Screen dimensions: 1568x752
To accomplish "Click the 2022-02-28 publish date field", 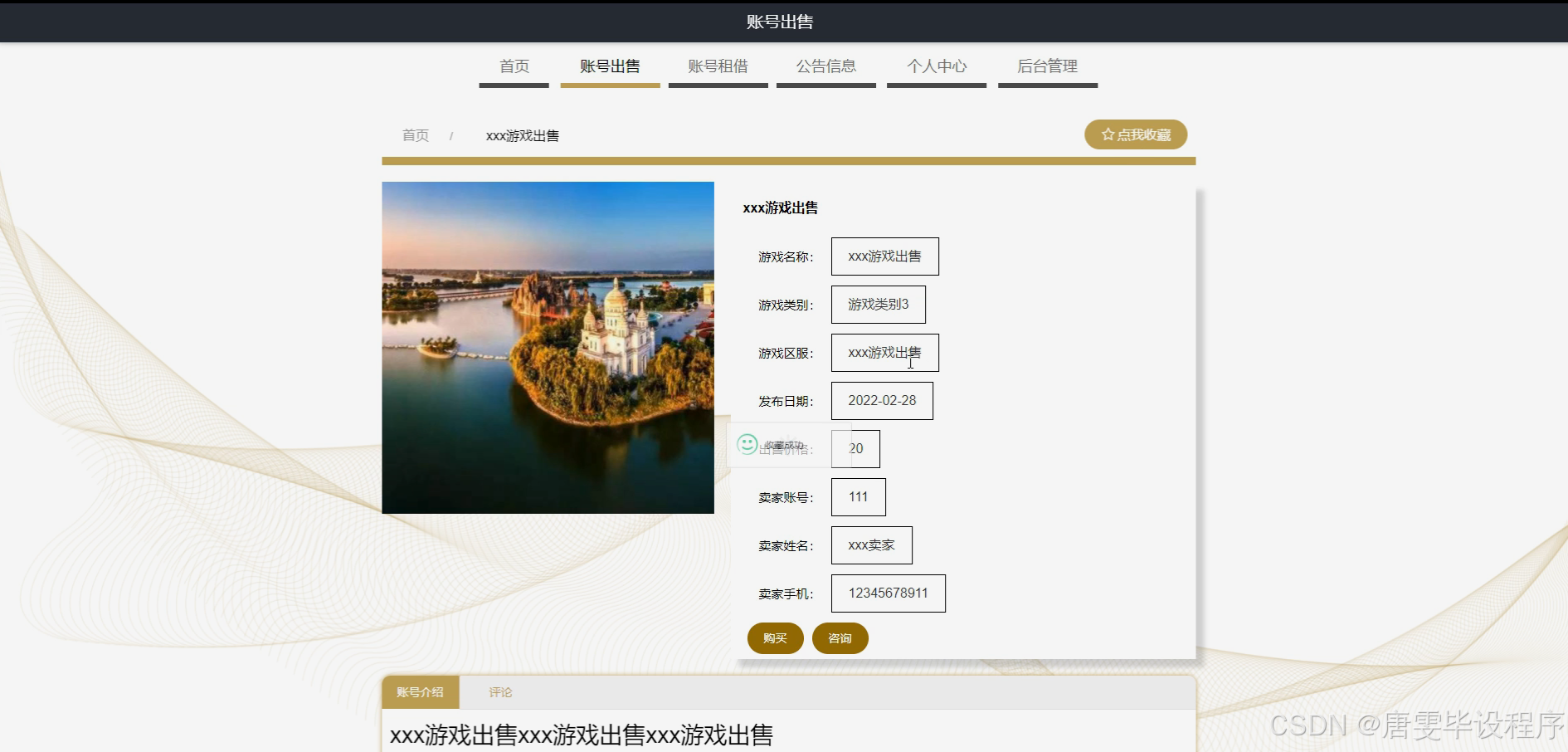I will 882,401.
